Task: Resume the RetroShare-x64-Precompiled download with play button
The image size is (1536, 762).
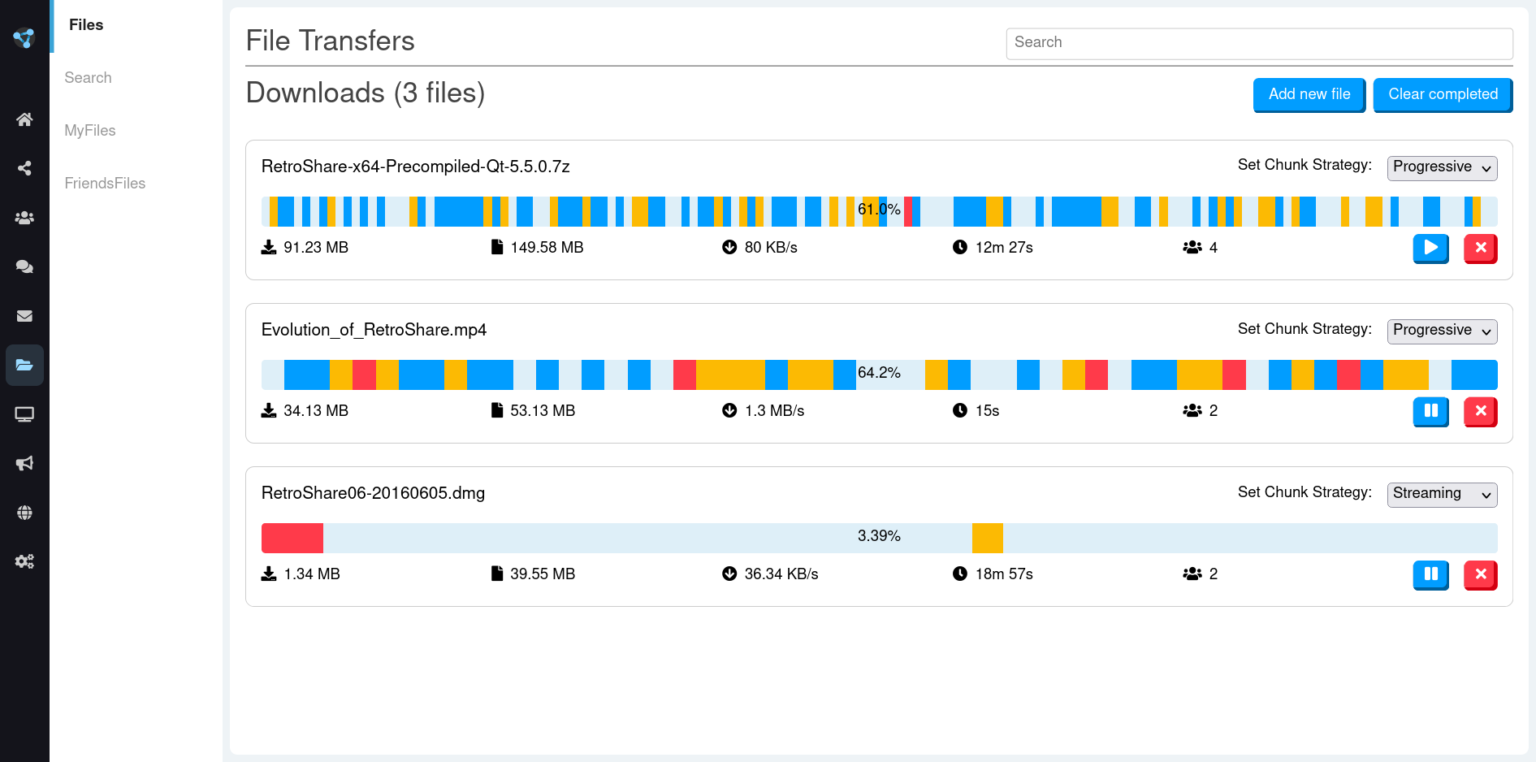Action: click(1431, 247)
